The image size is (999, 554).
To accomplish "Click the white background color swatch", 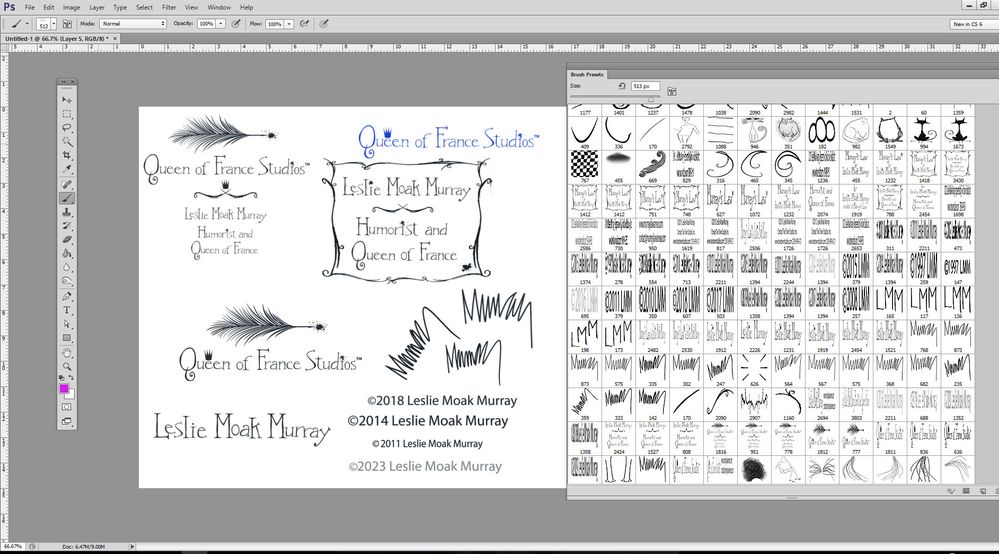I will (x=70, y=394).
